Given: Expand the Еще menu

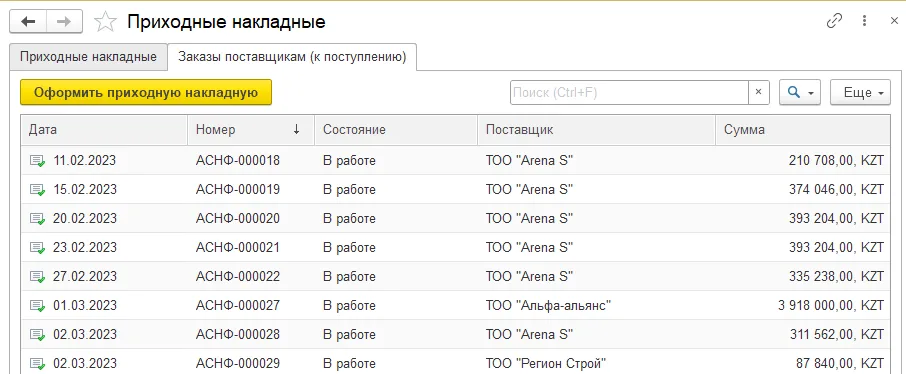Looking at the screenshot, I should tap(860, 92).
